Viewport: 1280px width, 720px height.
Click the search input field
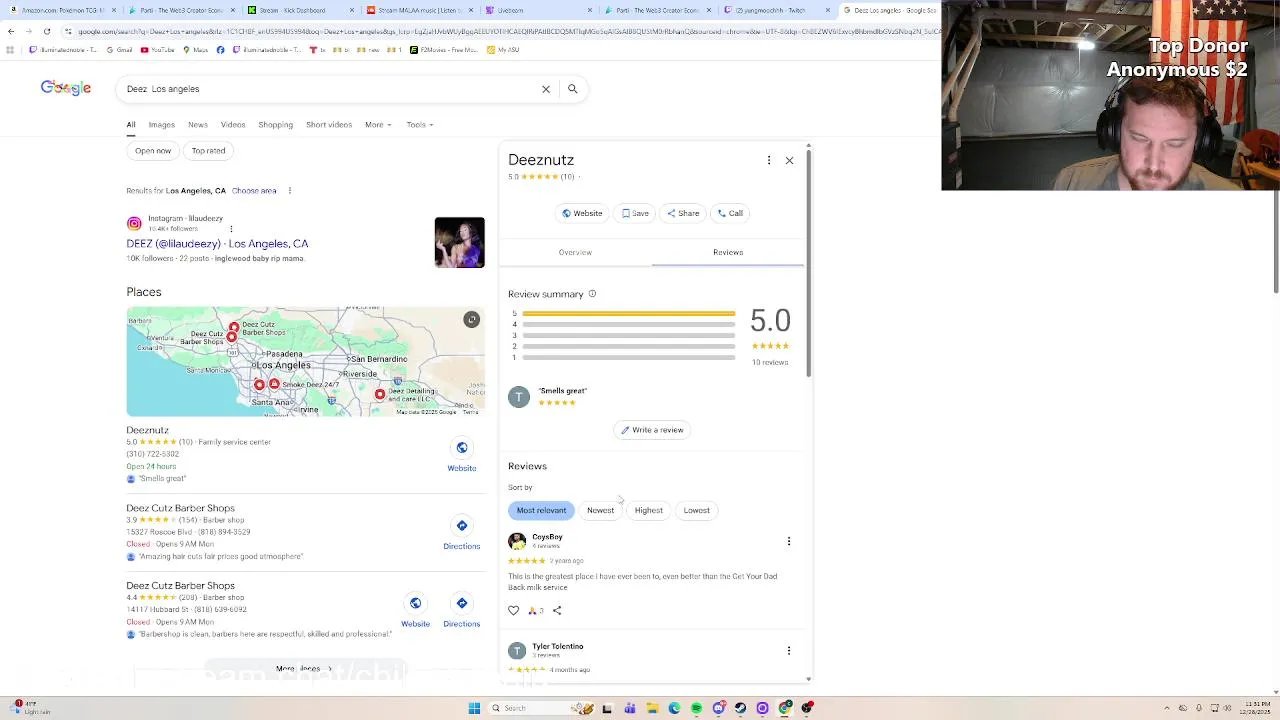[x=330, y=89]
